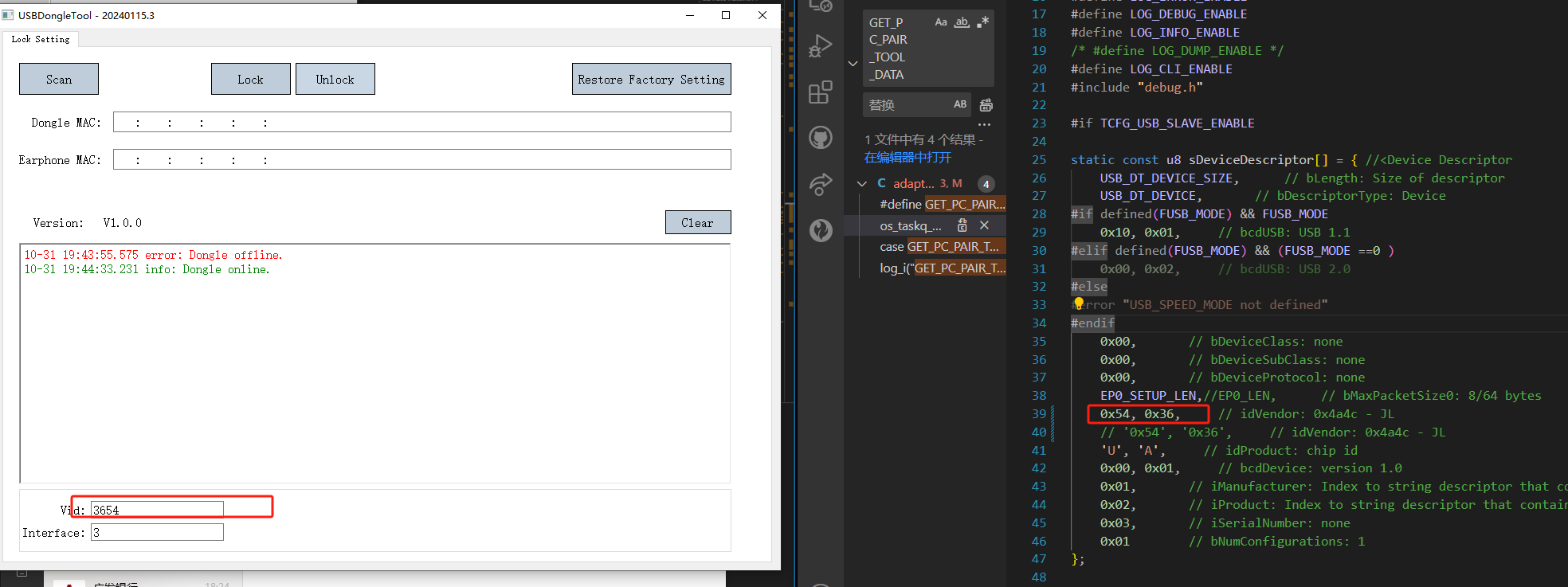Viewport: 1568px width, 587px height.
Task: Collapse the adapt... file search results
Action: pos(861,183)
